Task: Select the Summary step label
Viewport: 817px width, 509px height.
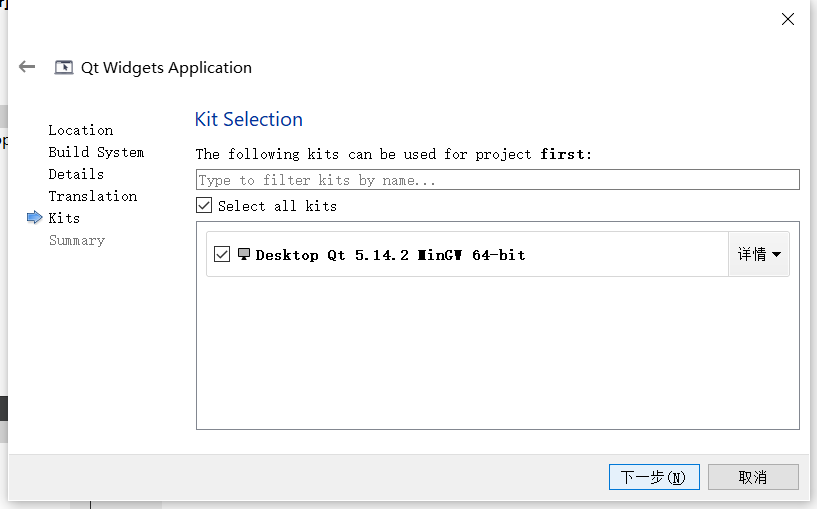Action: [77, 240]
